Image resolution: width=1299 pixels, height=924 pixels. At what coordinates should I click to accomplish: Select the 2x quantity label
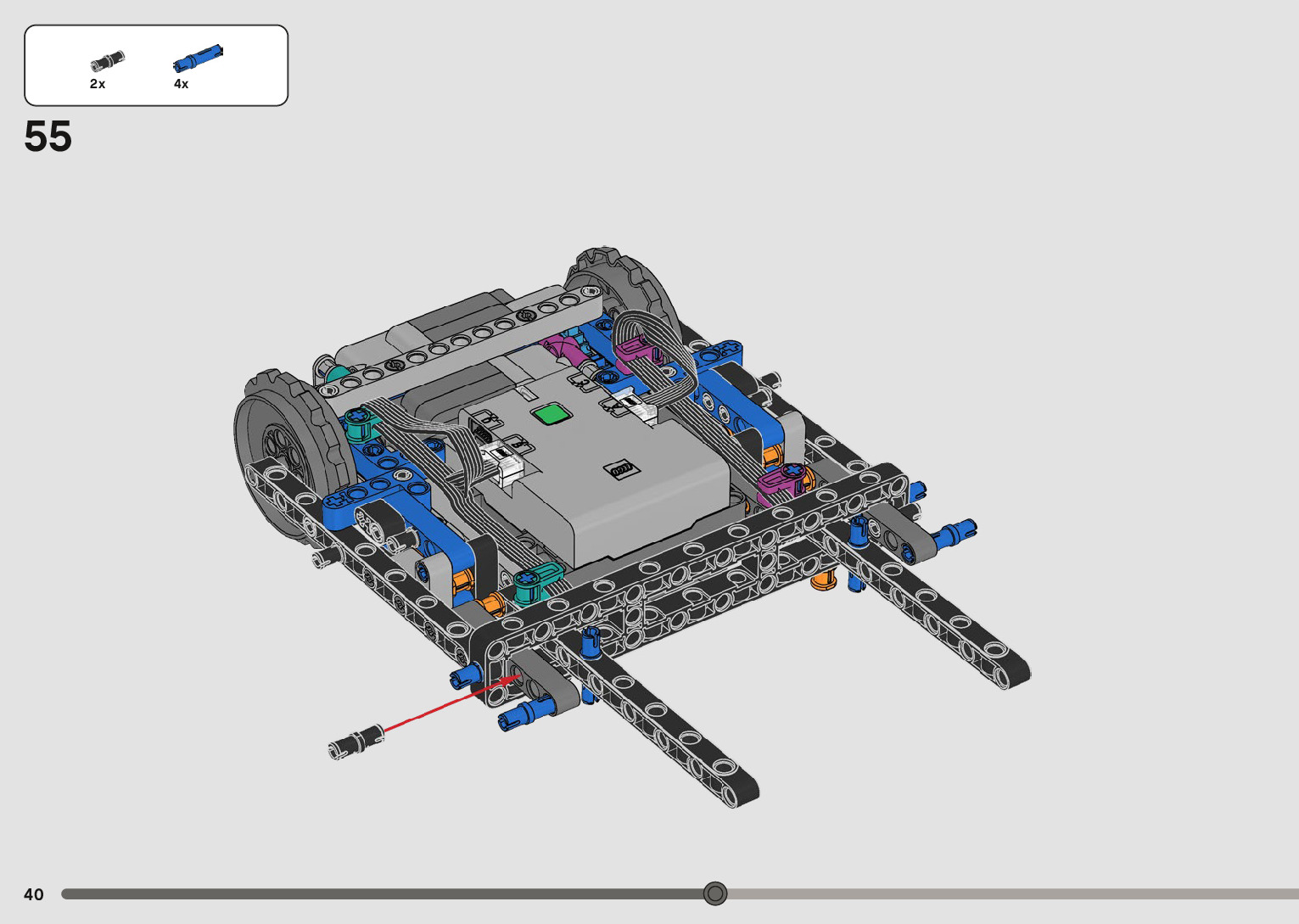point(98,84)
